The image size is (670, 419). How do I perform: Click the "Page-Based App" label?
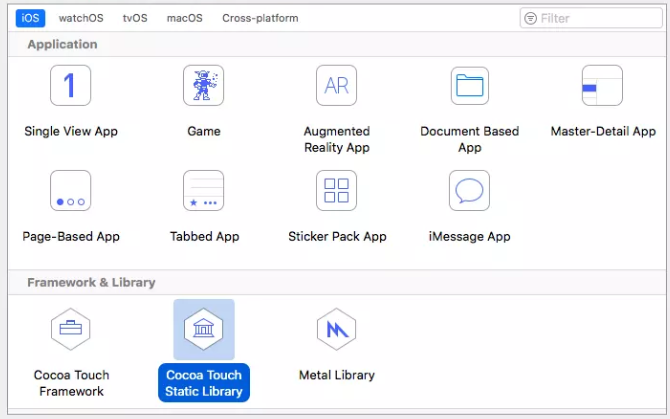[71, 236]
